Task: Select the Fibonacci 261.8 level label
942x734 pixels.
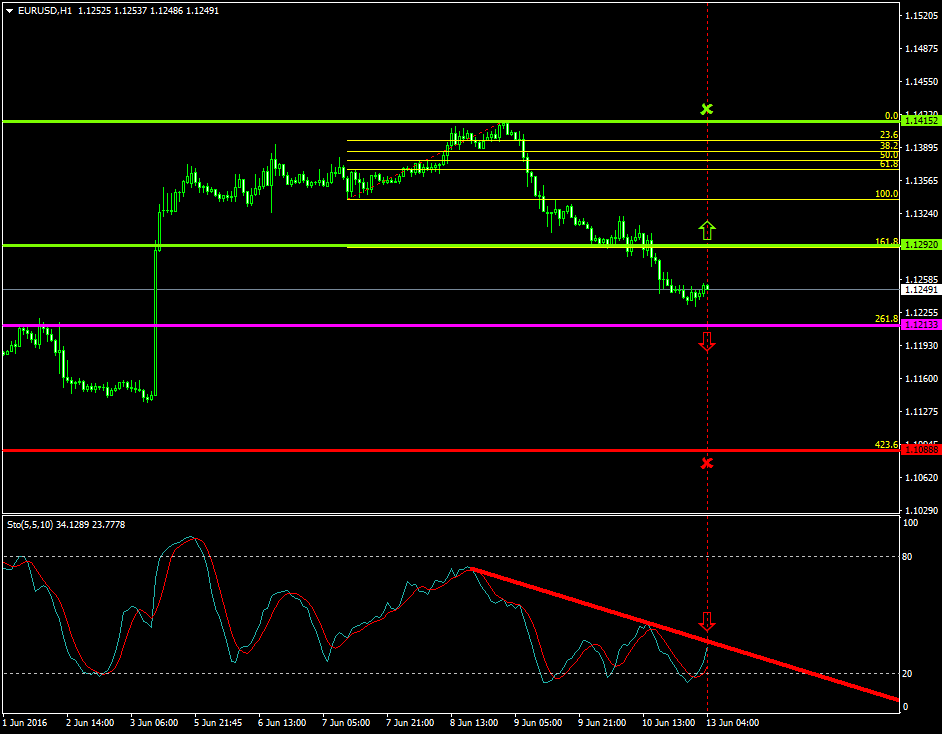Action: point(886,319)
